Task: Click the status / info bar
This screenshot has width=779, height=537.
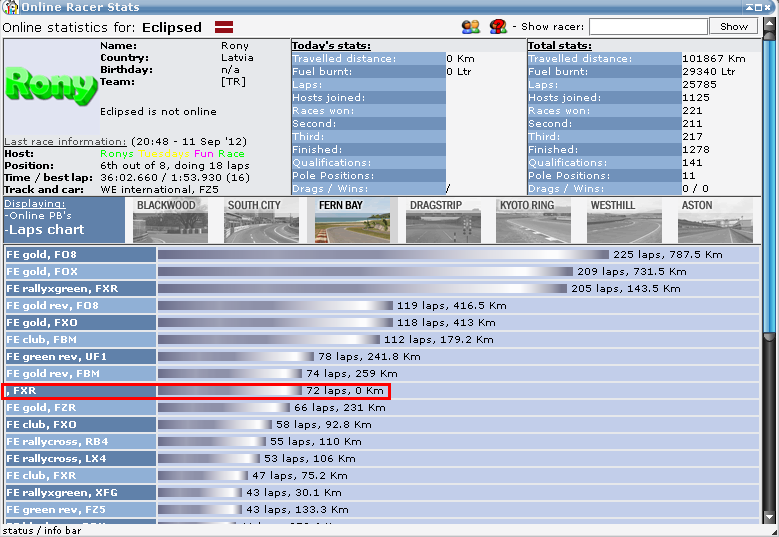Action: (42, 531)
